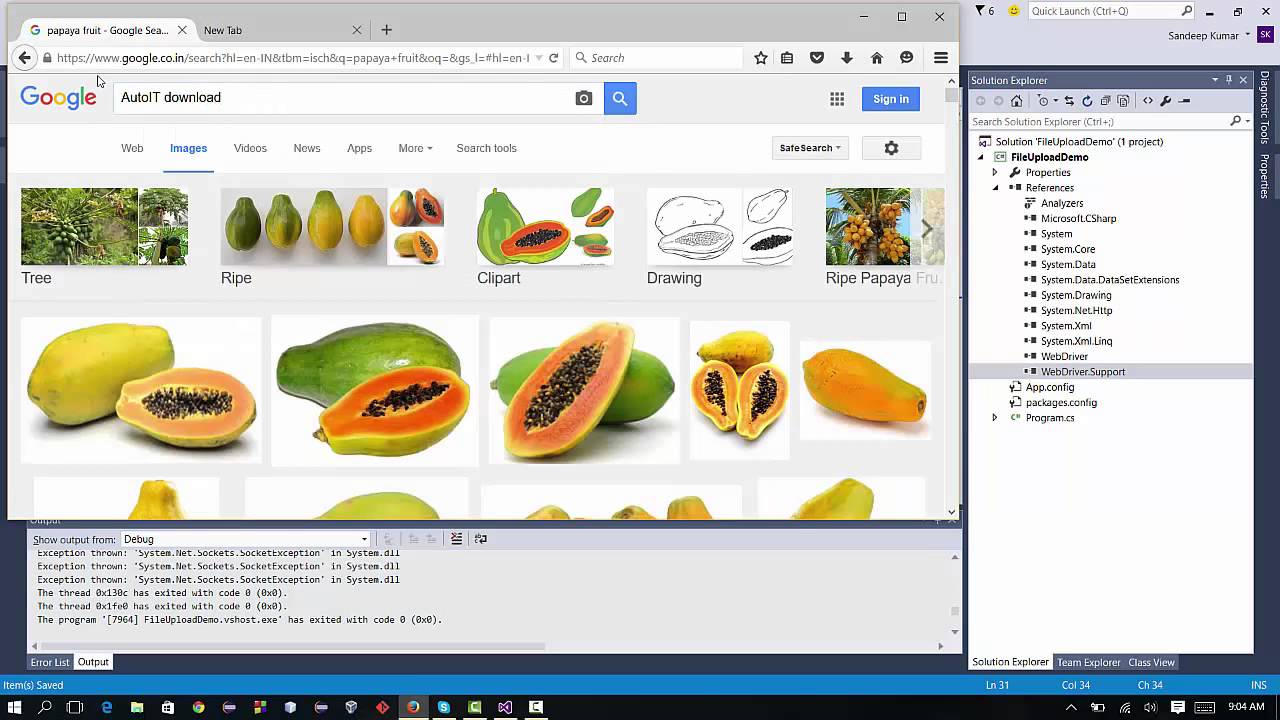Go to the Firefox home page icon
The width and height of the screenshot is (1280, 720).
(x=877, y=58)
